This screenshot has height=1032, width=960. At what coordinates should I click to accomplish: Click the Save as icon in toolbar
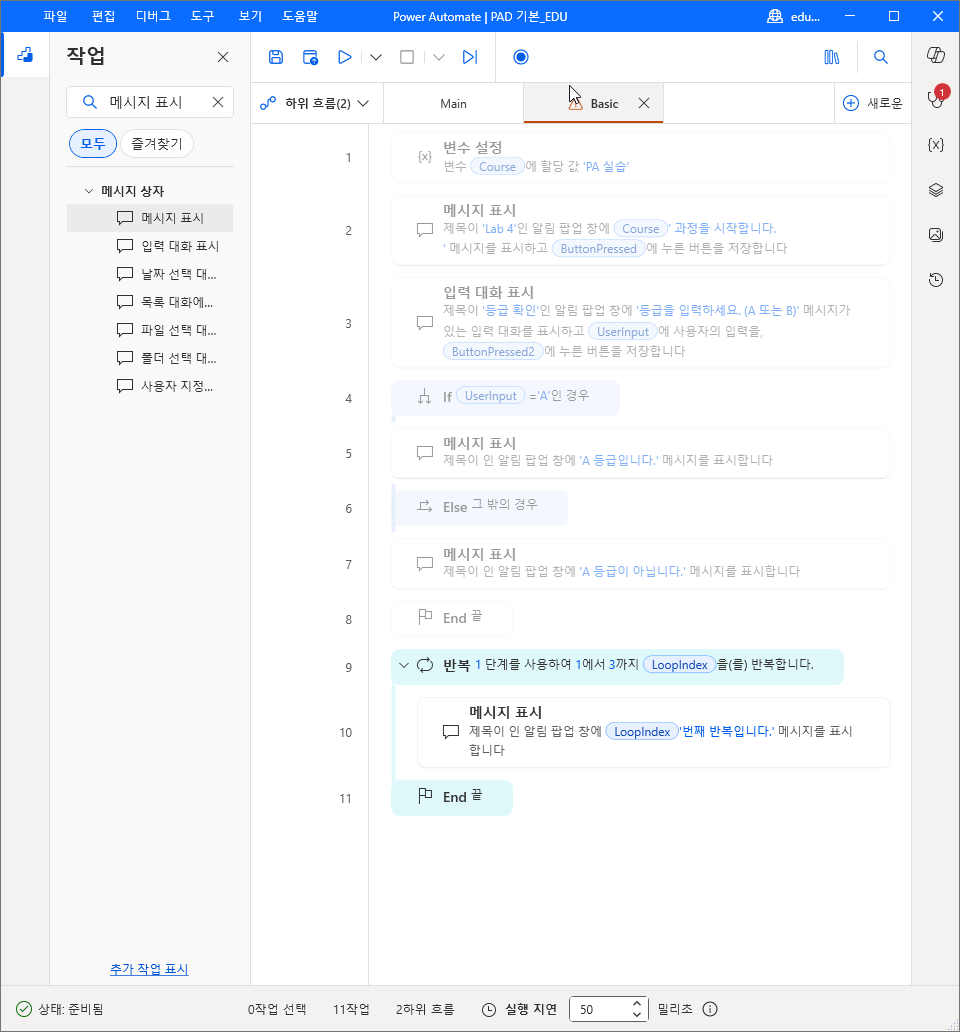click(310, 57)
